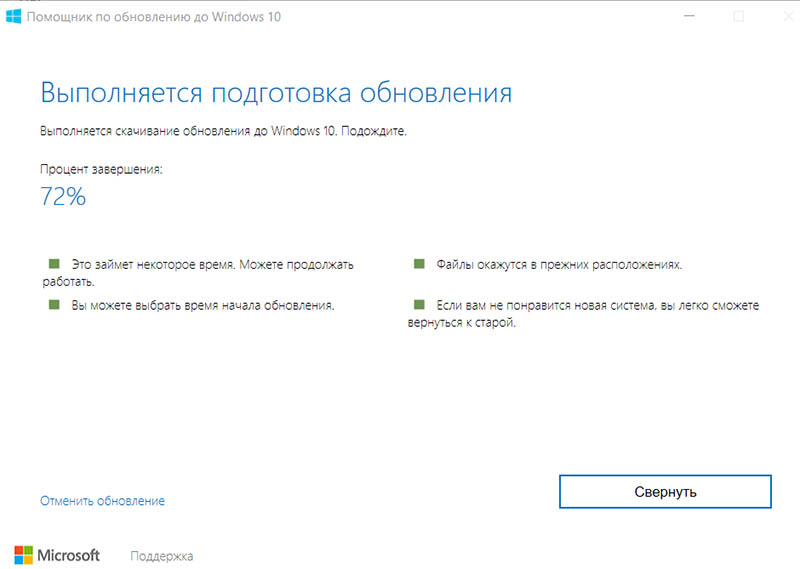This screenshot has width=800, height=569.
Task: Click the Microsoft logo in footer
Action: 57,555
